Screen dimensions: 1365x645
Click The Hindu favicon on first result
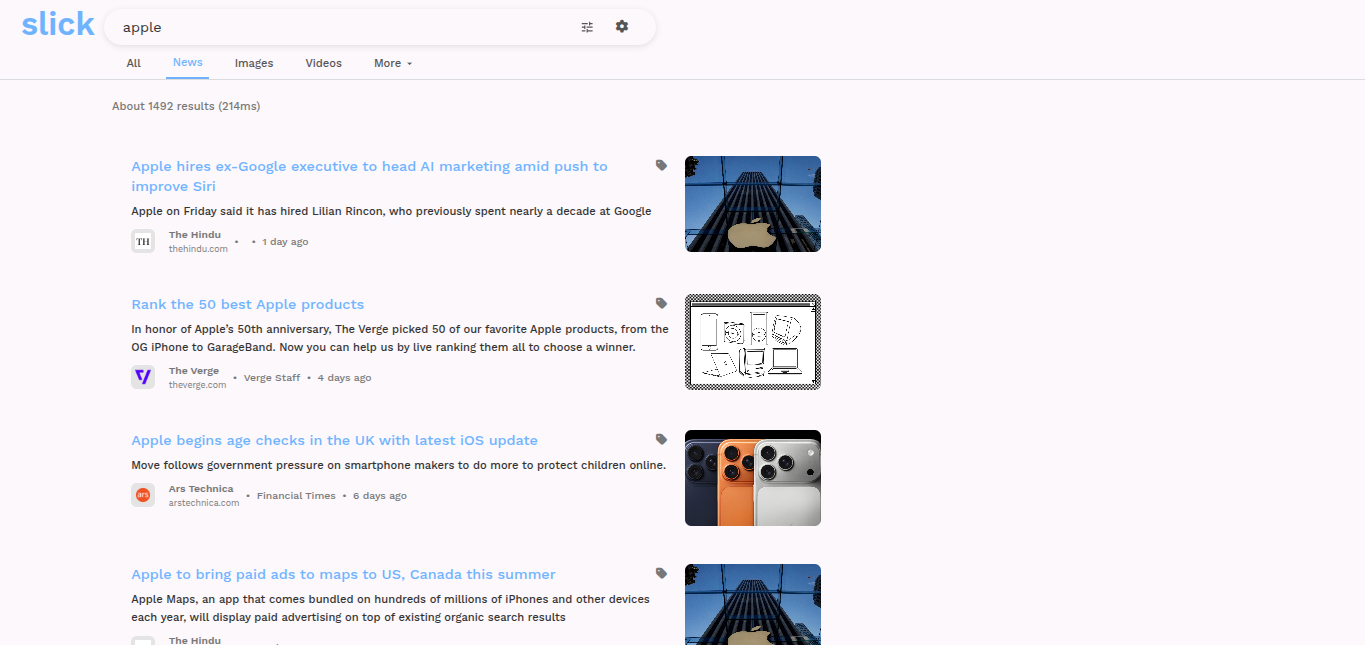(143, 241)
